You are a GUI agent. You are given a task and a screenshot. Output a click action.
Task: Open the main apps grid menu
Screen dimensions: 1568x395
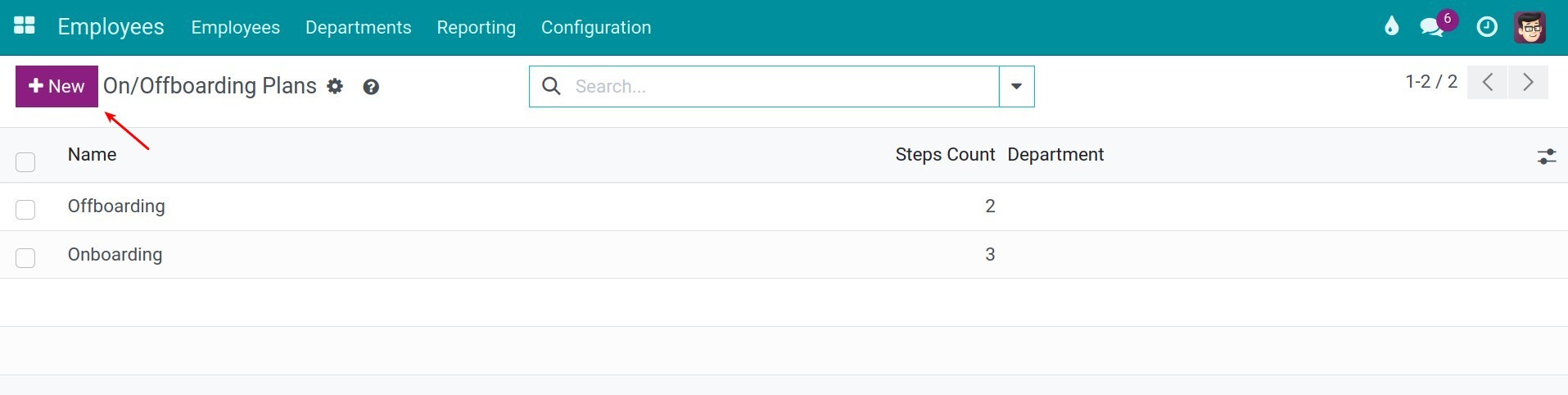click(x=25, y=26)
